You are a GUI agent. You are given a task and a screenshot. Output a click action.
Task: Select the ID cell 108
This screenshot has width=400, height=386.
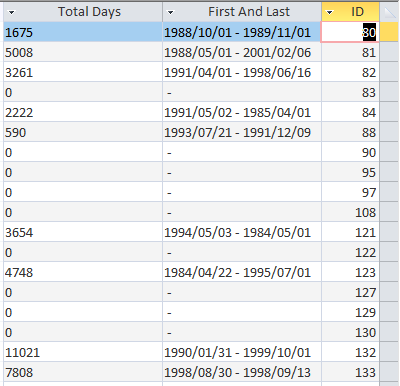coord(350,212)
